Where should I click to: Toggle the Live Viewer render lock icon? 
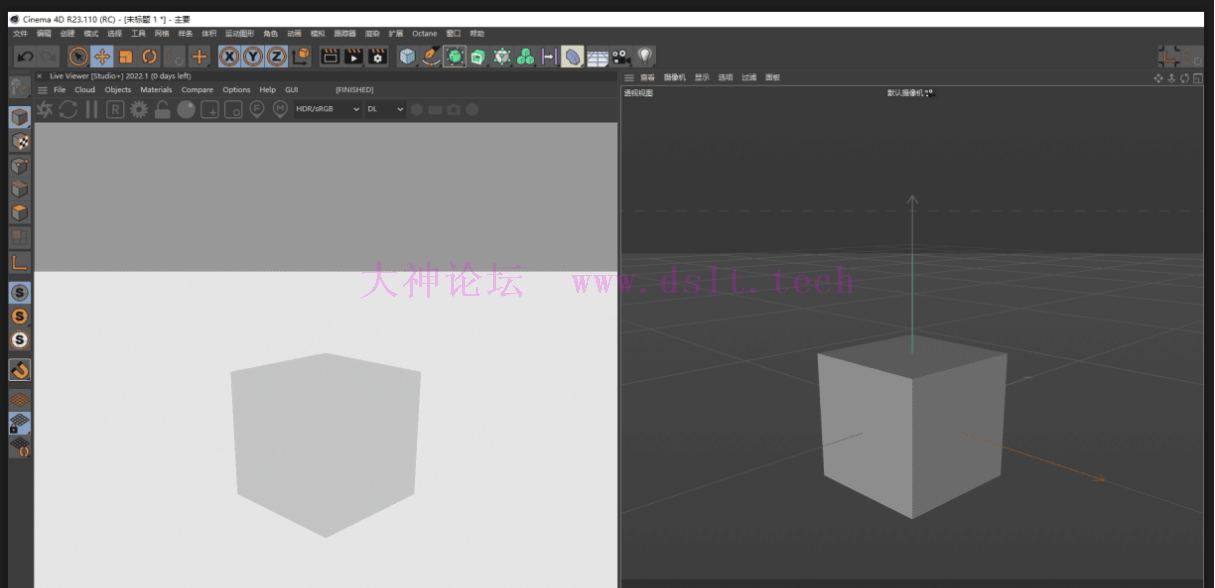point(162,110)
